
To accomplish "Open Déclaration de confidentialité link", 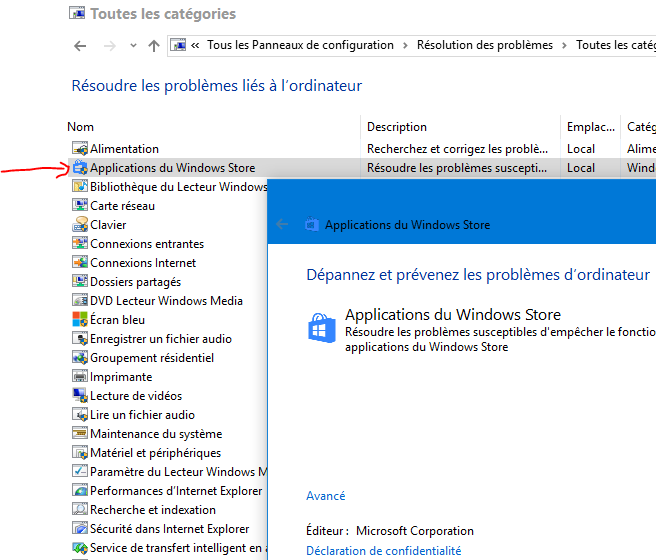I will 384,550.
